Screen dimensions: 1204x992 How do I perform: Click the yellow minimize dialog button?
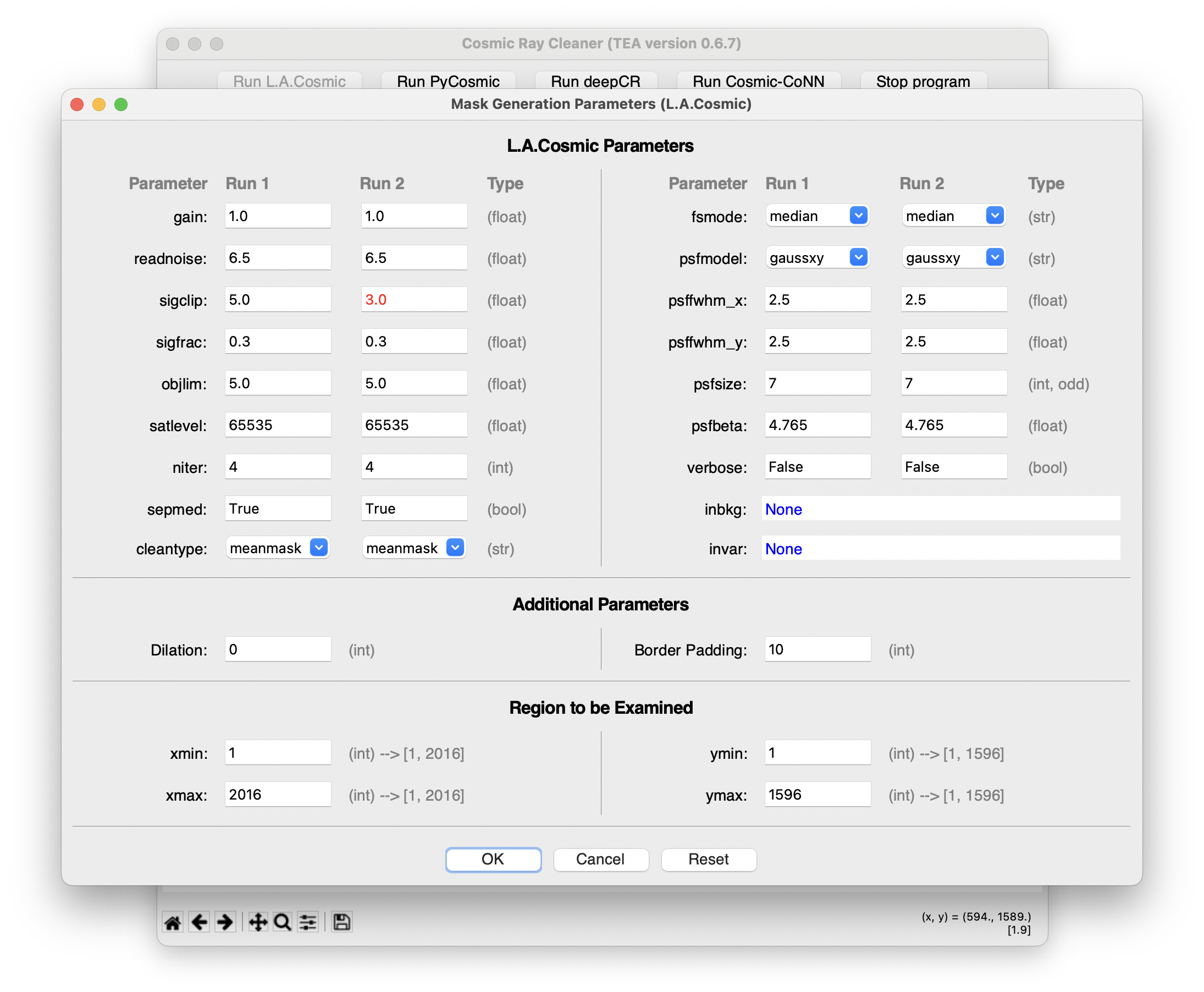click(99, 104)
